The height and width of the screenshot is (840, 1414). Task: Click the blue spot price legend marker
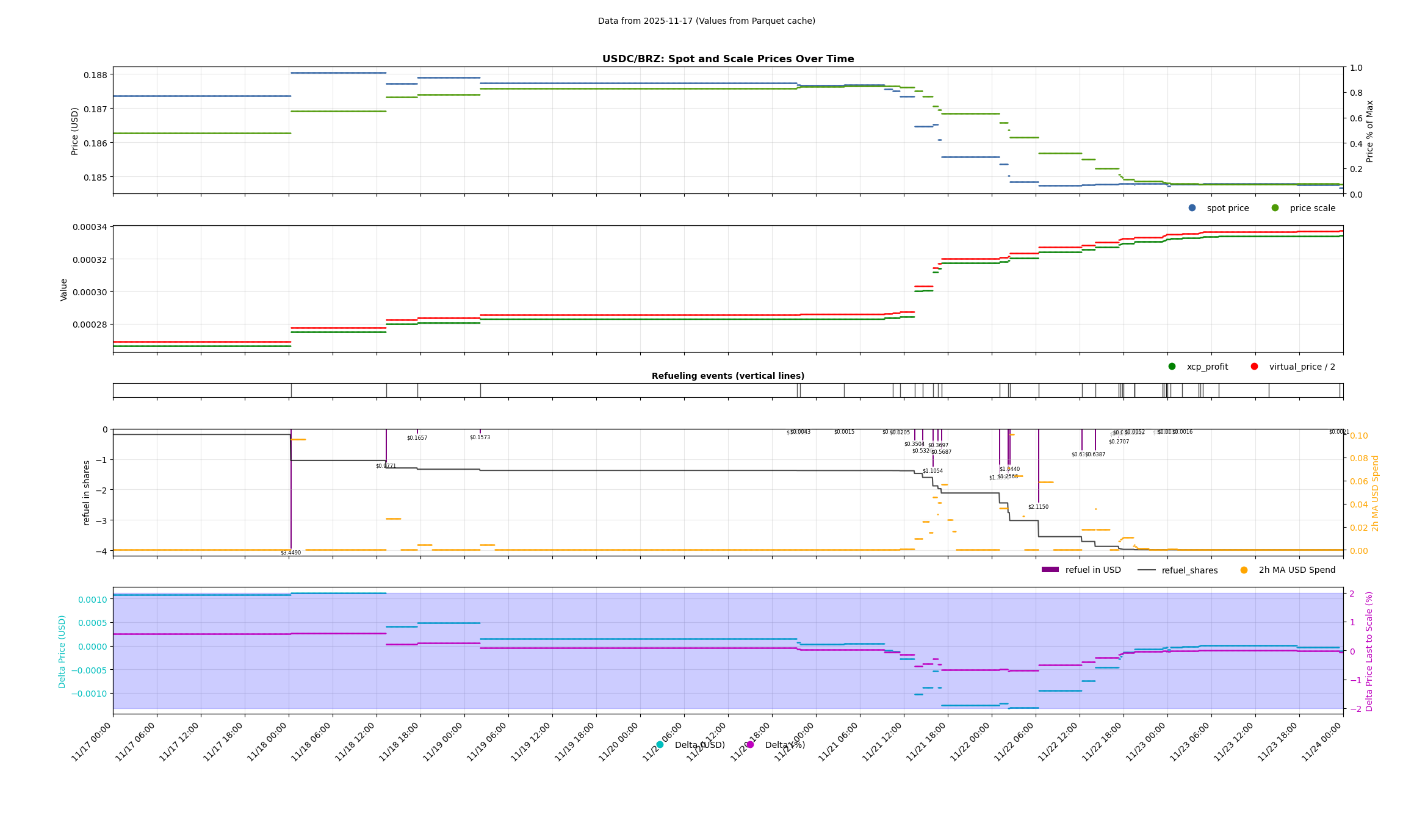[1192, 208]
